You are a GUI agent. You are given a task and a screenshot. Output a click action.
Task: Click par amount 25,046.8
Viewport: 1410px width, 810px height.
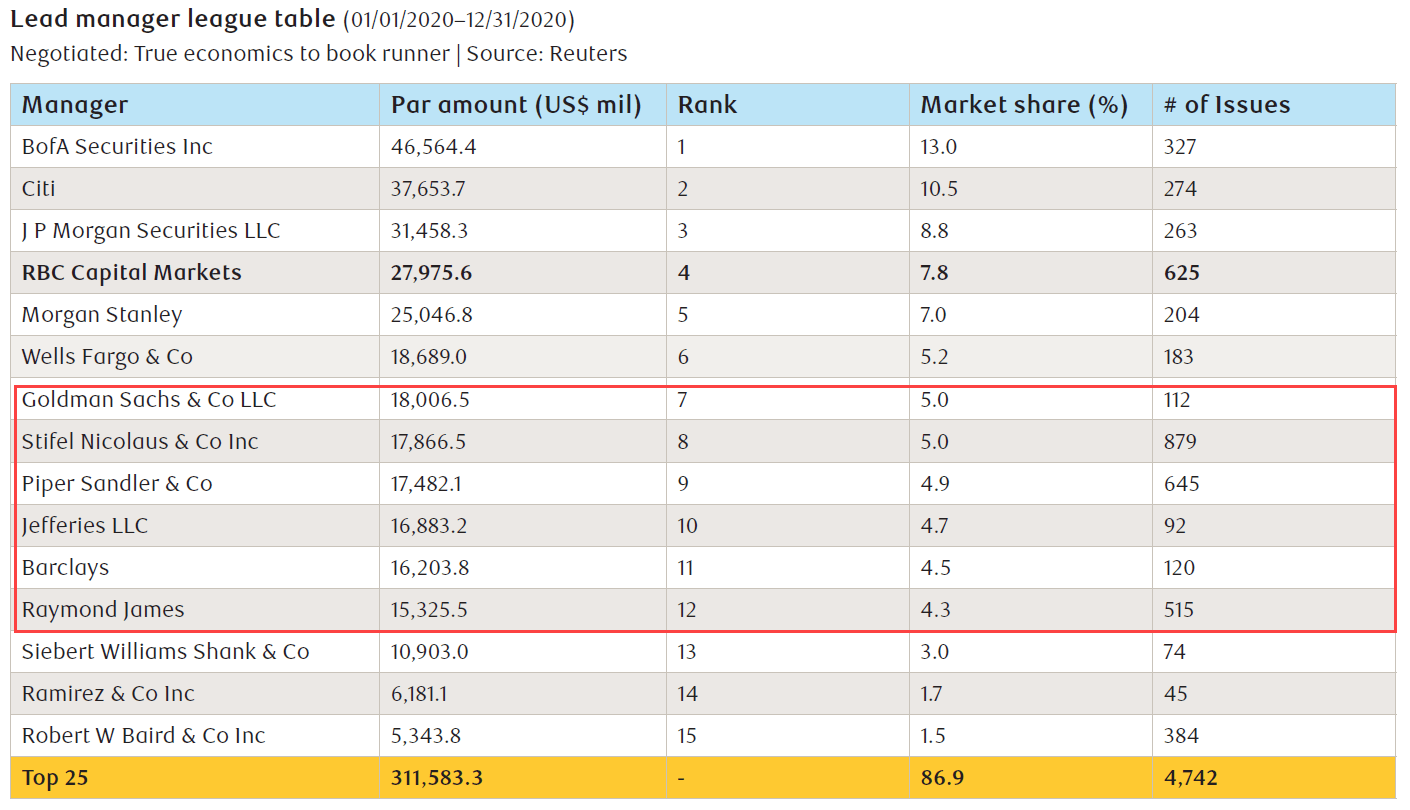[x=432, y=315]
